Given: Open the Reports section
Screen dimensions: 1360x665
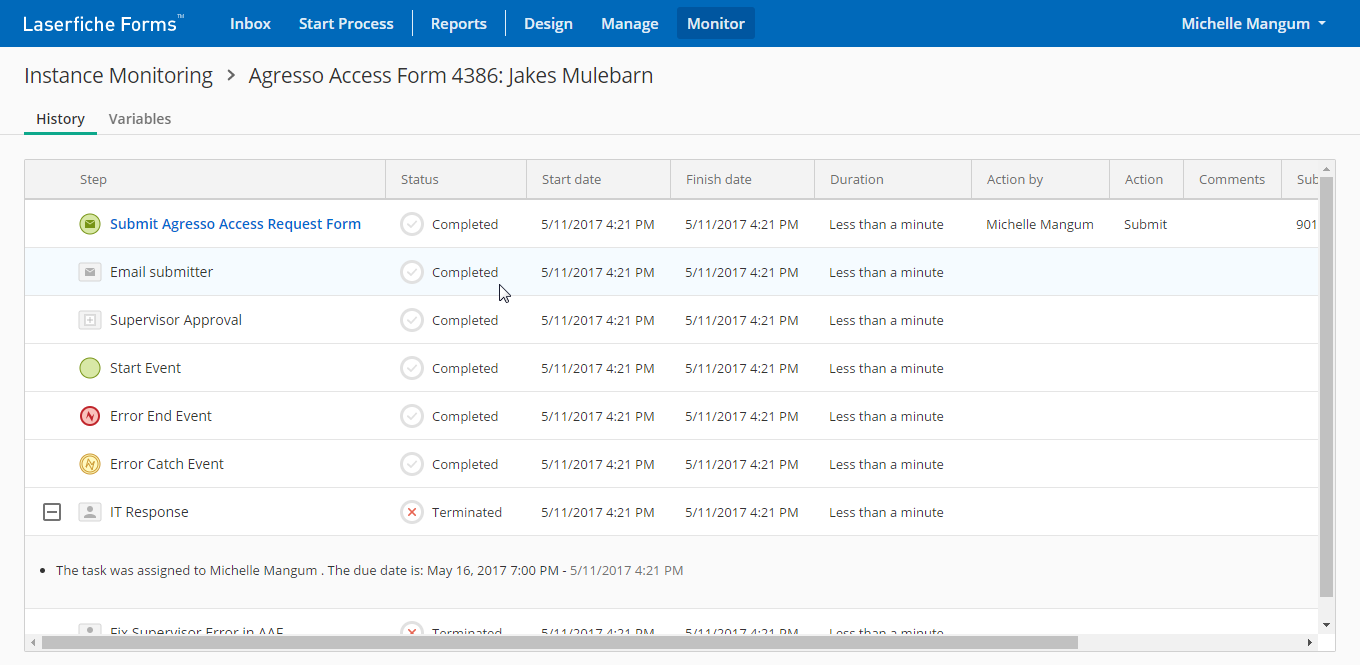Looking at the screenshot, I should pos(459,23).
